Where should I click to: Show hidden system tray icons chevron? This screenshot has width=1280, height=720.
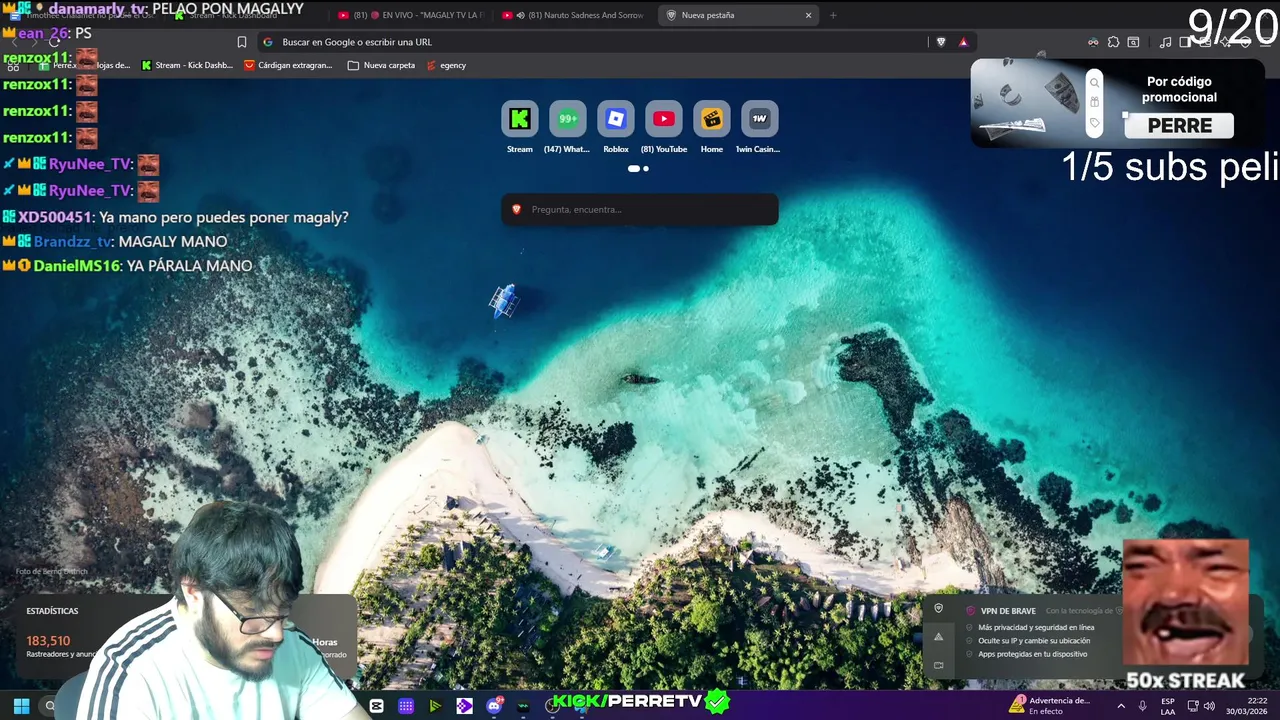pos(1121,706)
